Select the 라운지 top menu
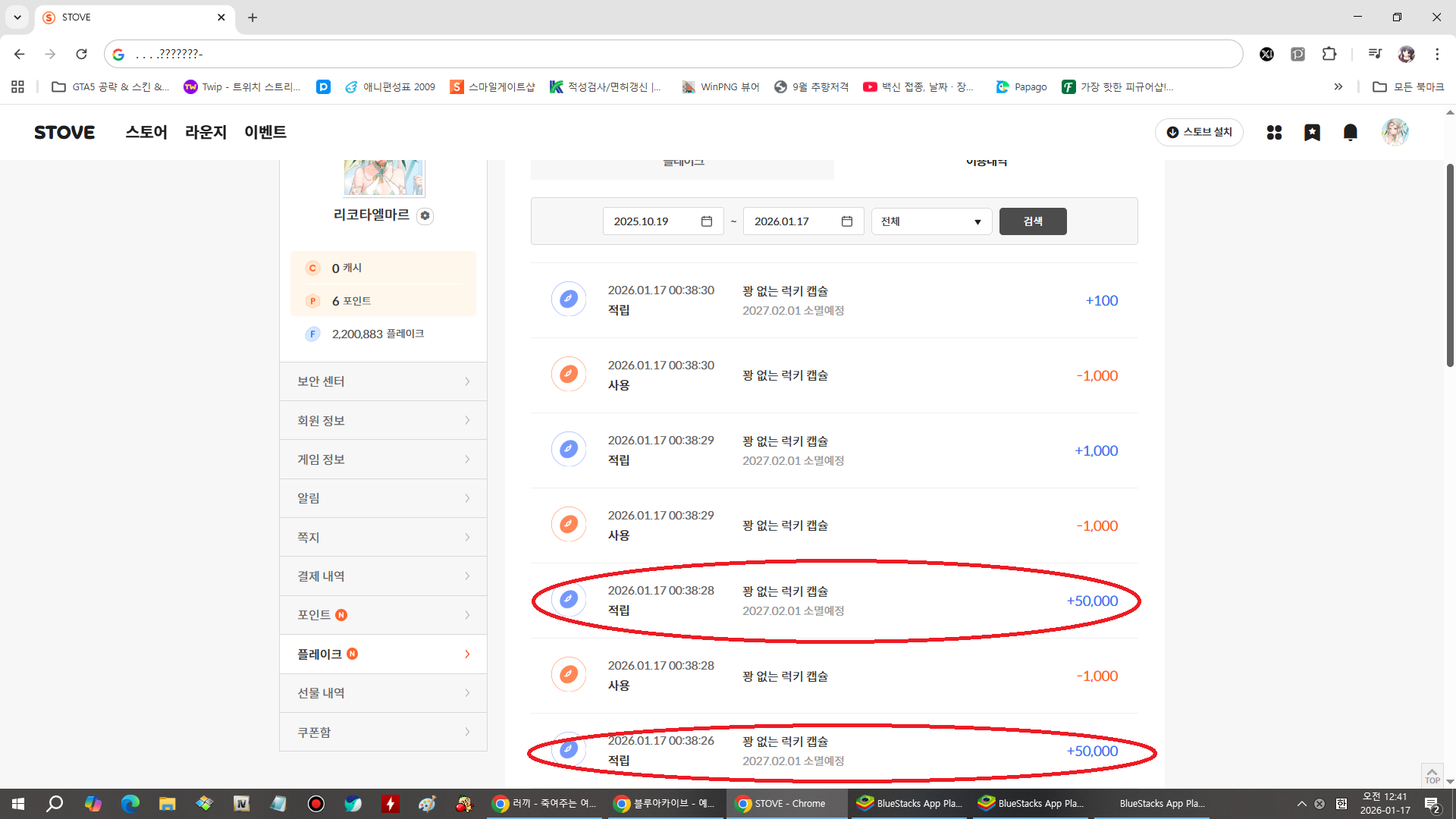The image size is (1456, 819). (x=206, y=133)
